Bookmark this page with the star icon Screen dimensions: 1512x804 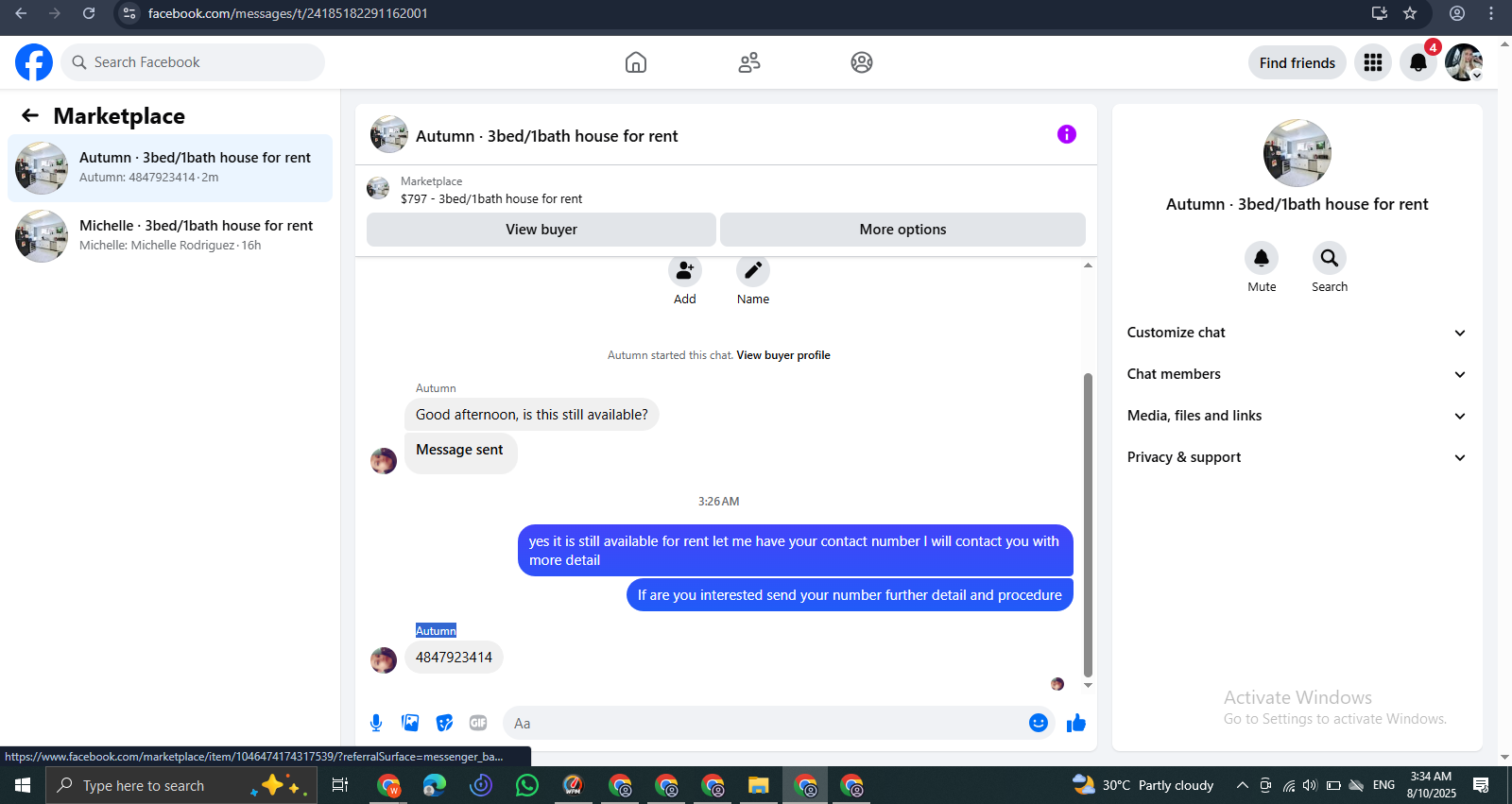pyautogui.click(x=1410, y=13)
